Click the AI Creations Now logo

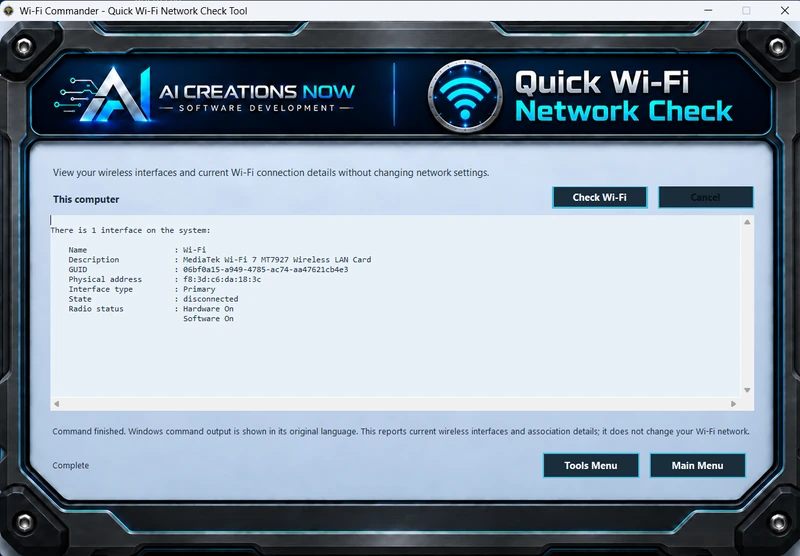204,96
